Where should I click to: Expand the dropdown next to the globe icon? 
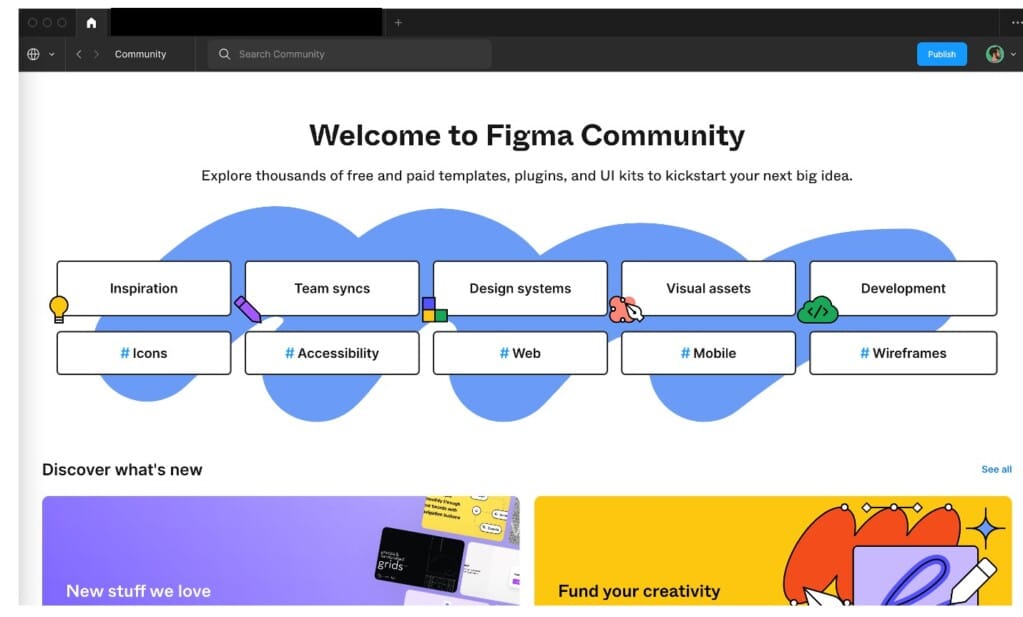click(x=52, y=54)
